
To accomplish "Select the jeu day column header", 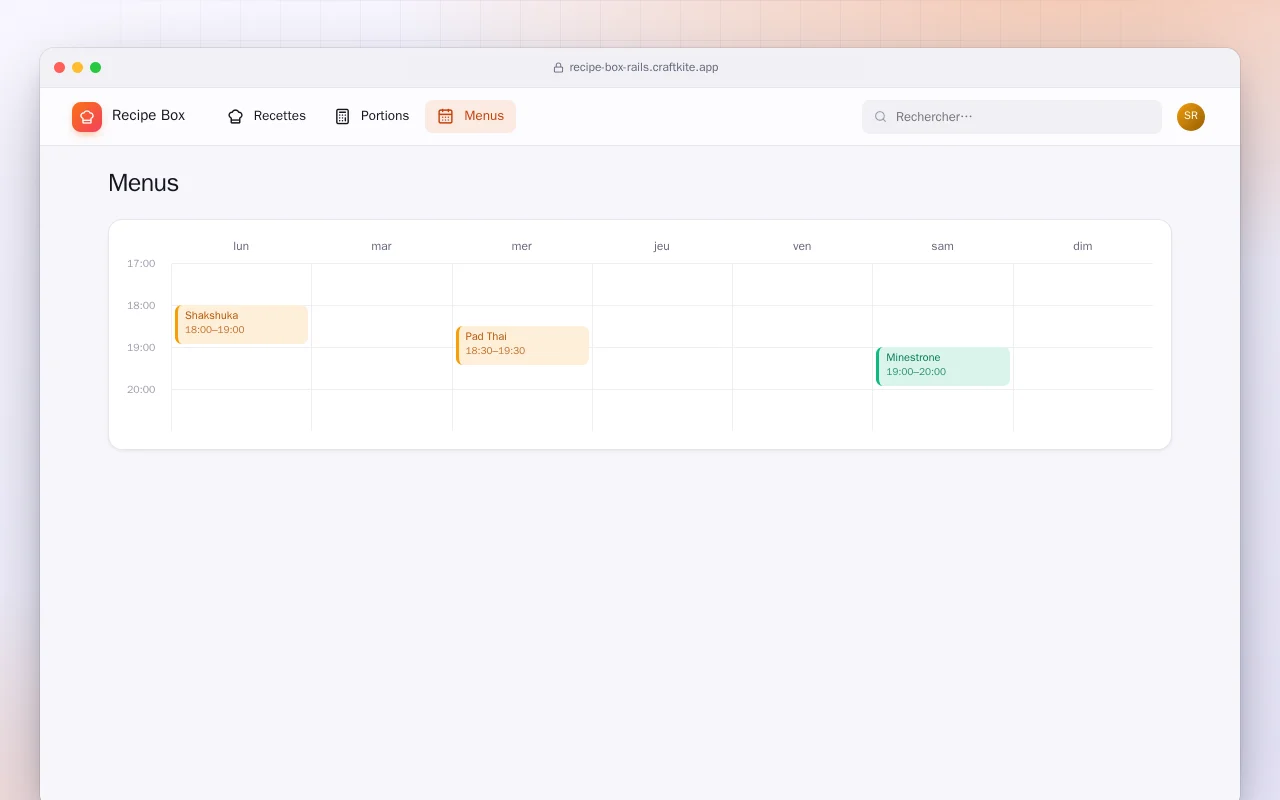I will [662, 246].
